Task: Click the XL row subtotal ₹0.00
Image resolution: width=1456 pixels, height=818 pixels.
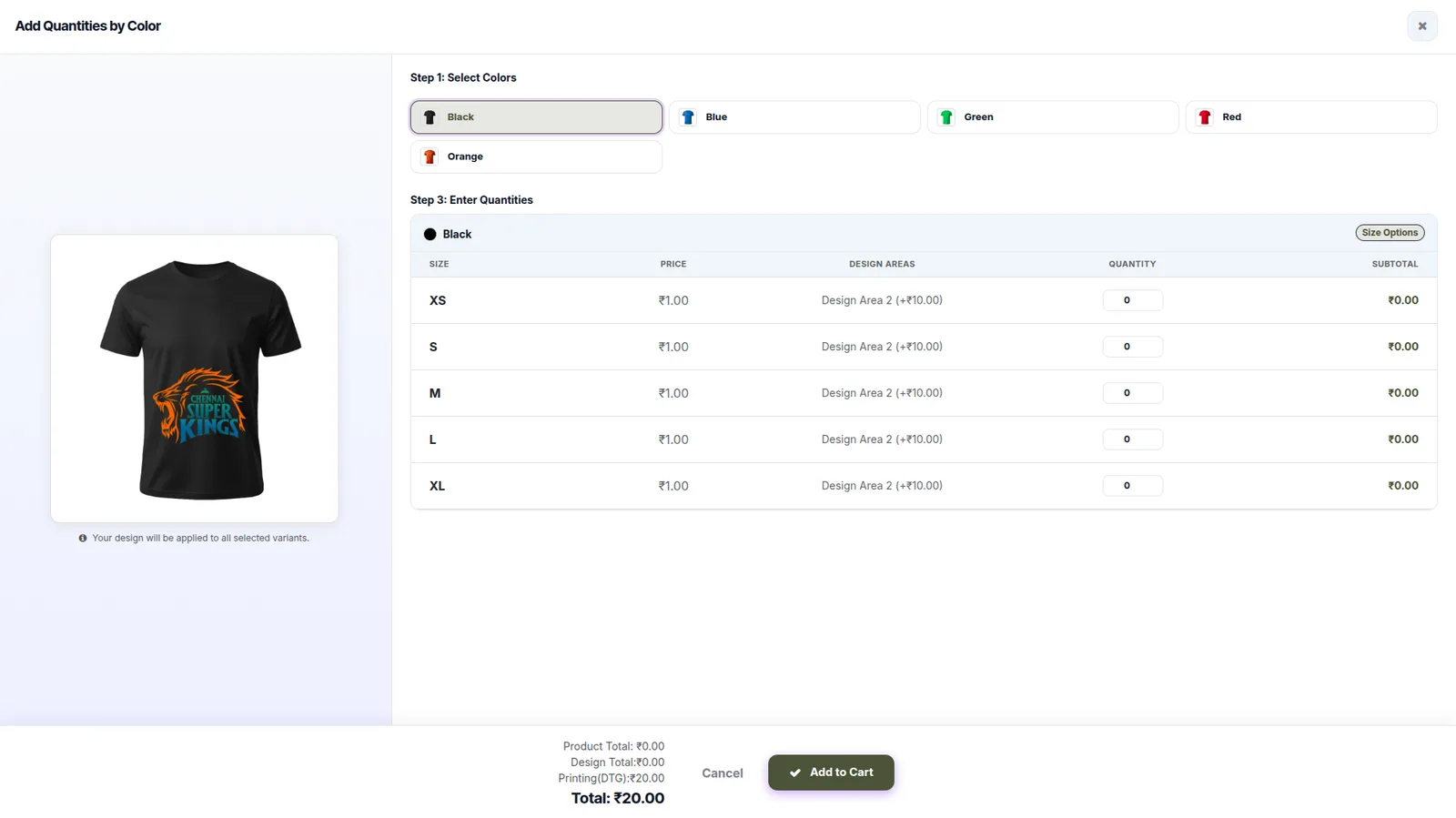Action: pos(1403,486)
